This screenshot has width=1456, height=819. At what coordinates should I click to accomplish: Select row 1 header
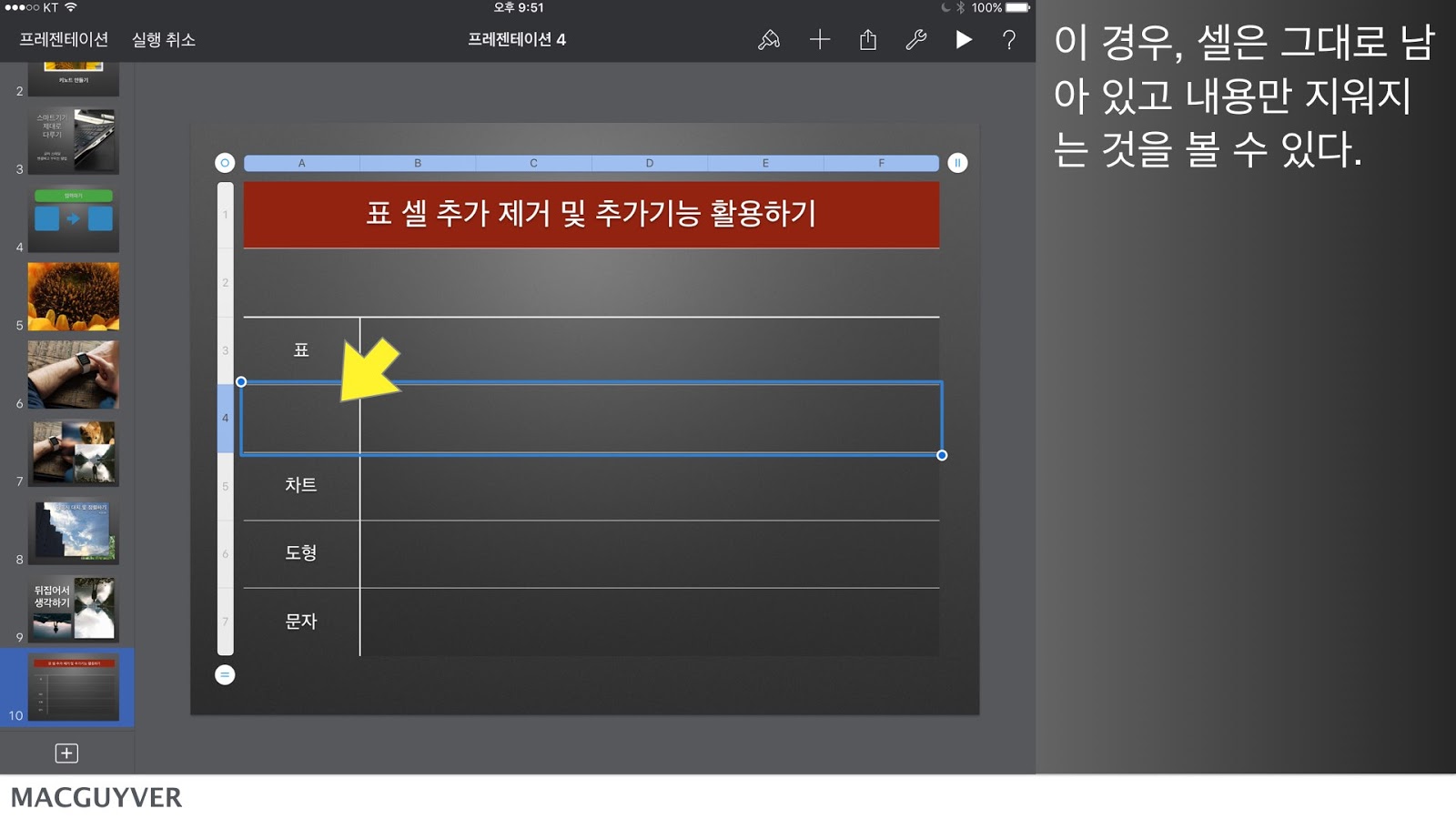point(226,215)
